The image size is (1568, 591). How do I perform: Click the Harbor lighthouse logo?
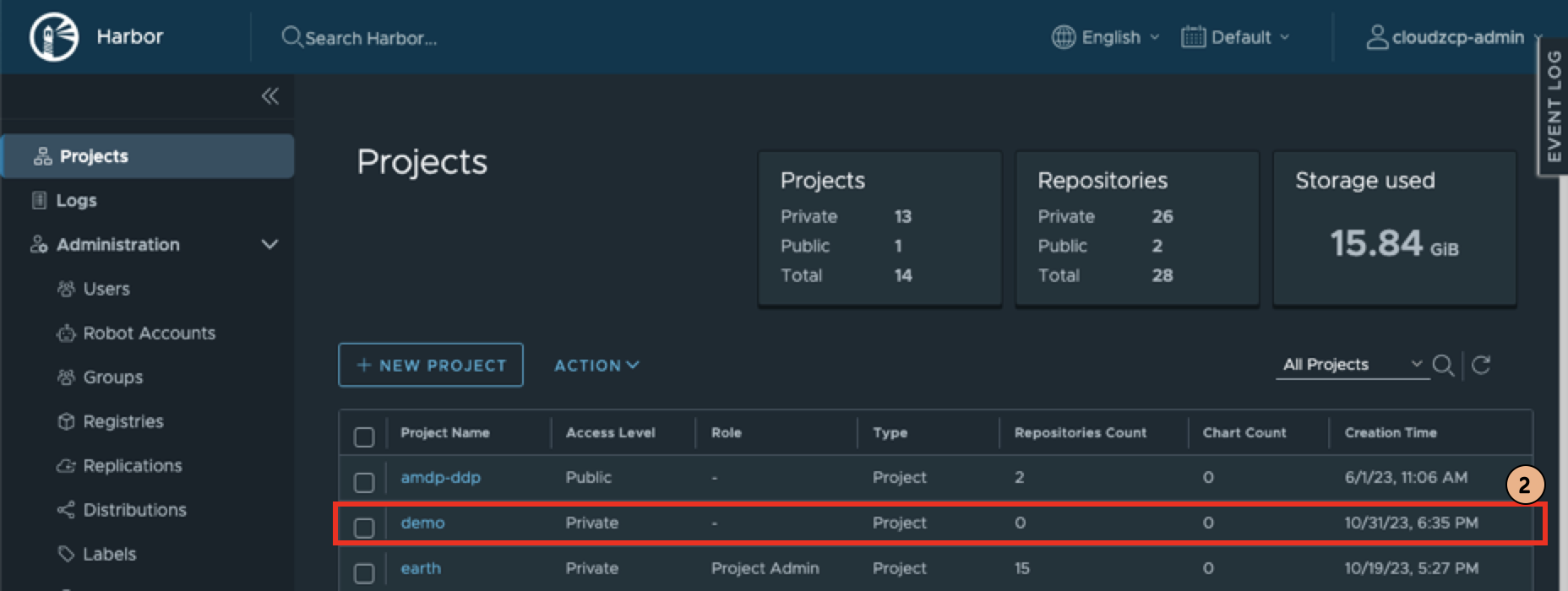pyautogui.click(x=54, y=37)
